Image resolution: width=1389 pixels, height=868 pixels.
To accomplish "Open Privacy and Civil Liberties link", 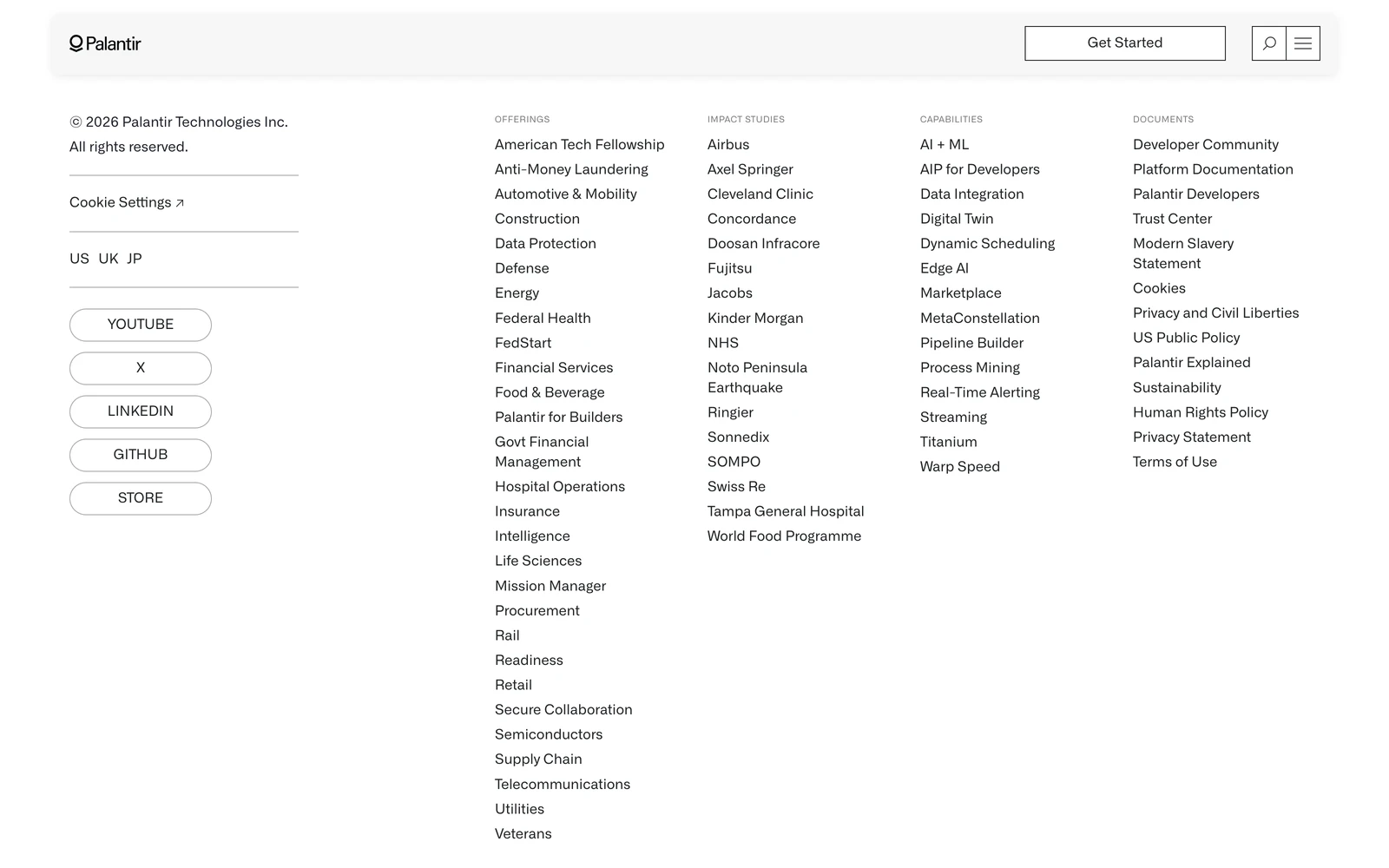I will coord(1216,313).
